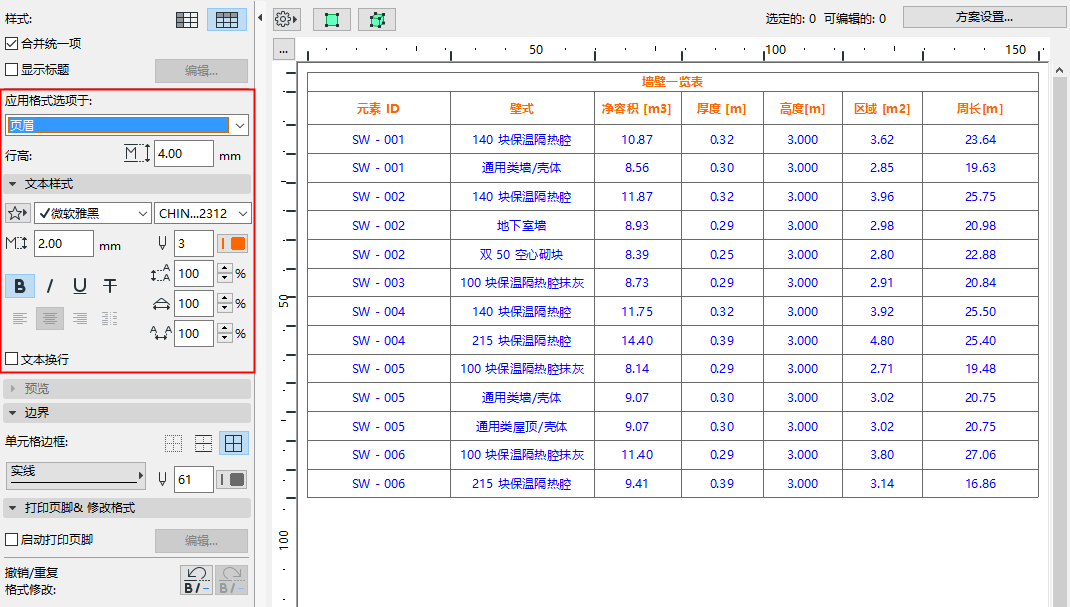1070x607 pixels.
Task: Select the first table style icon
Action: point(187,20)
